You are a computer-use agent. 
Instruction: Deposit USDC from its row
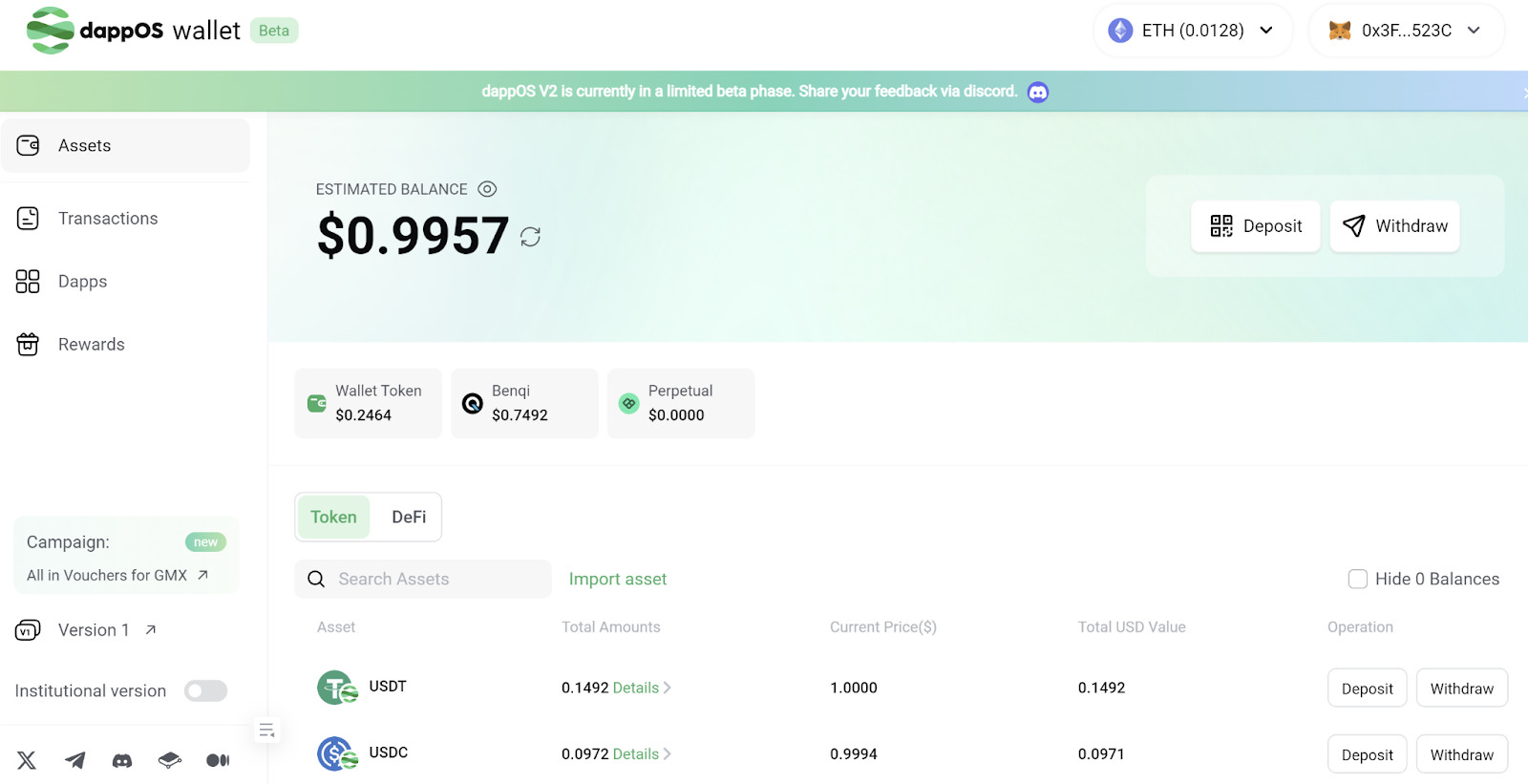point(1368,753)
